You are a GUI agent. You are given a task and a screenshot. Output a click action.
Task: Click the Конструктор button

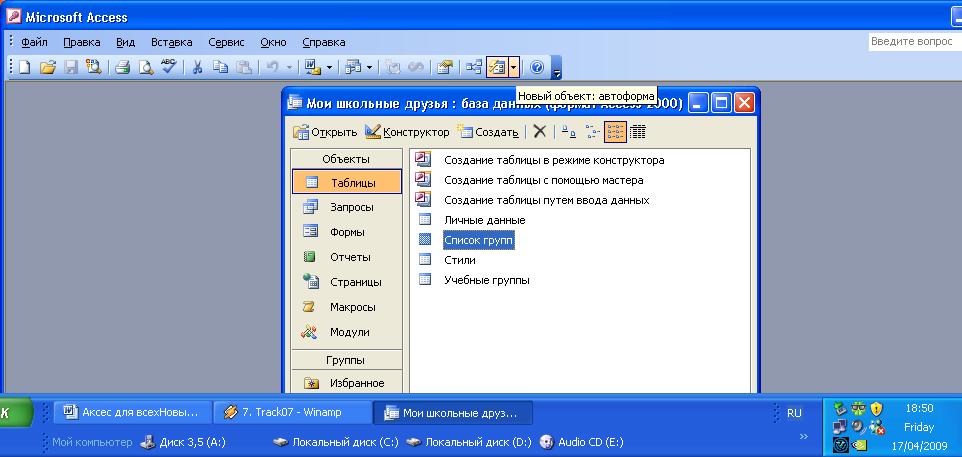(407, 132)
